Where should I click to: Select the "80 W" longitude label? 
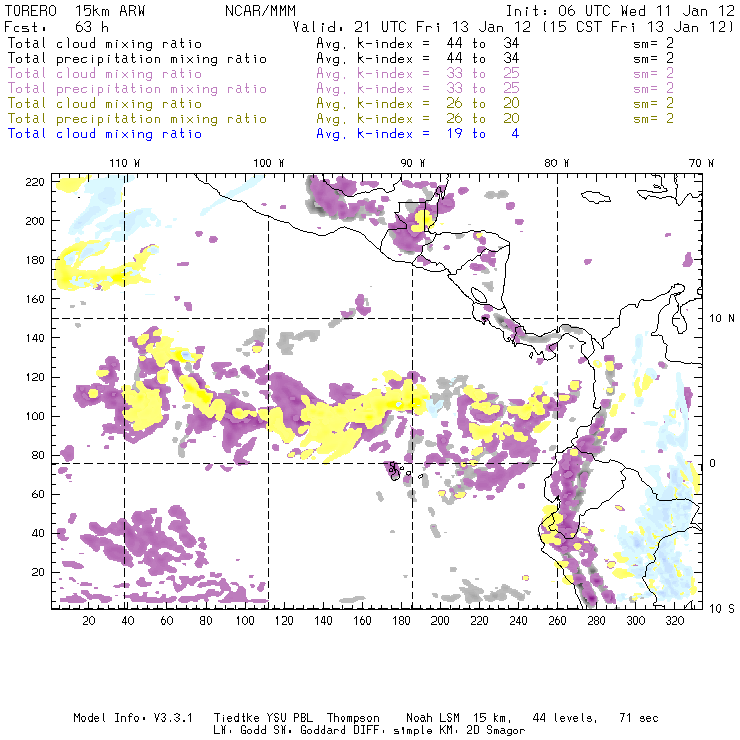pyautogui.click(x=556, y=163)
